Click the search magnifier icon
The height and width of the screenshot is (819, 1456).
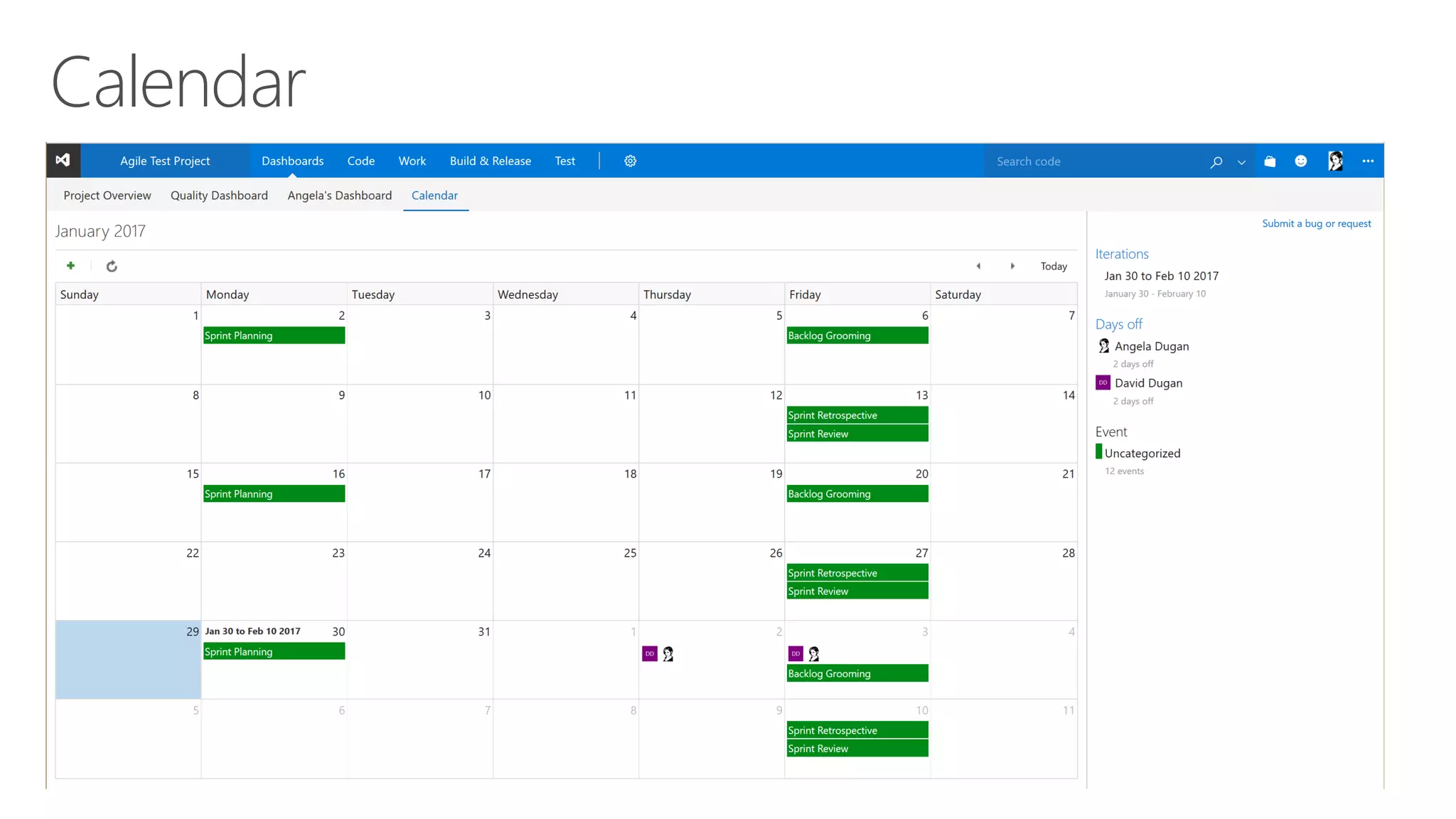click(1216, 162)
